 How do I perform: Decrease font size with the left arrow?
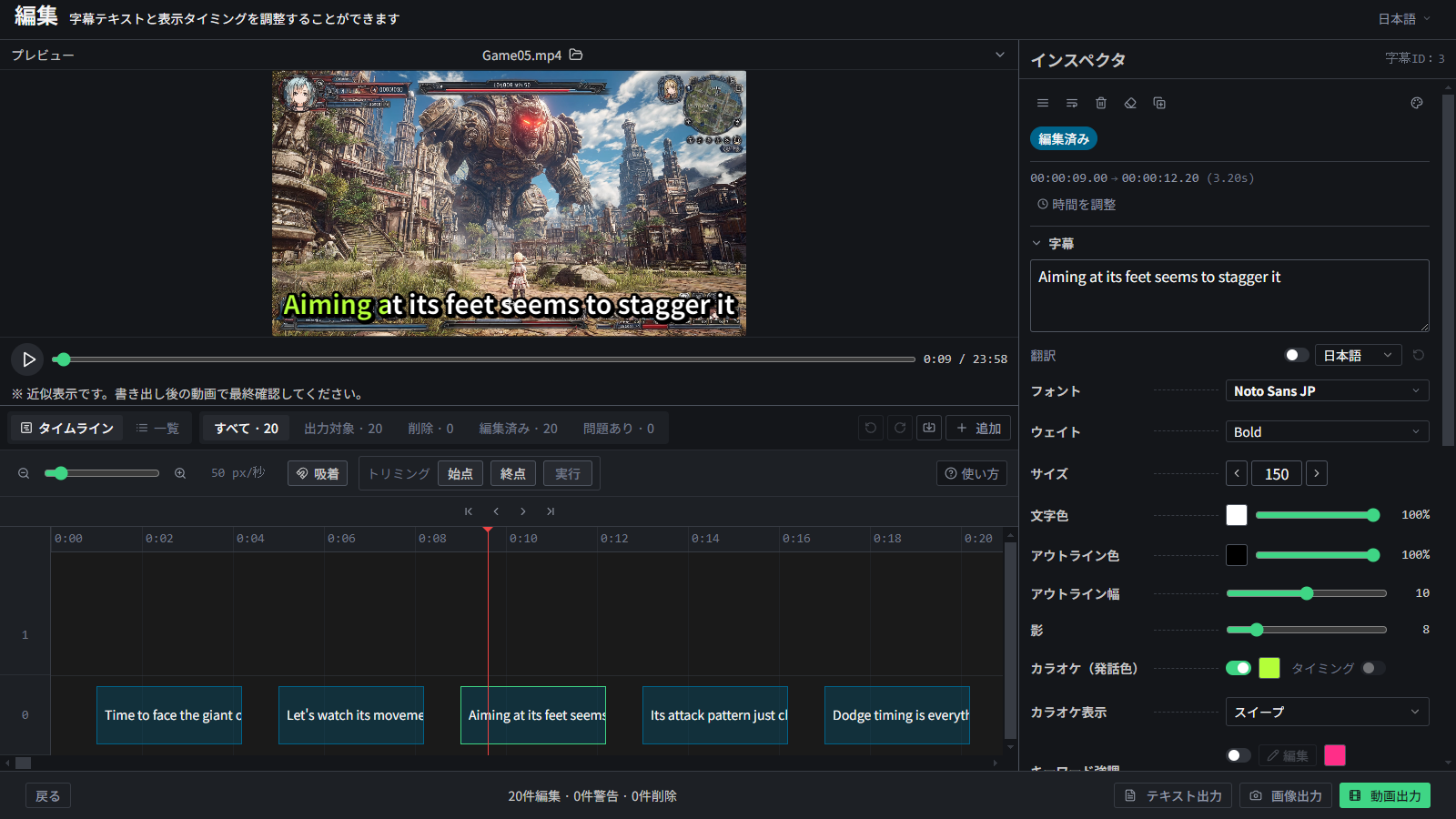(1237, 473)
